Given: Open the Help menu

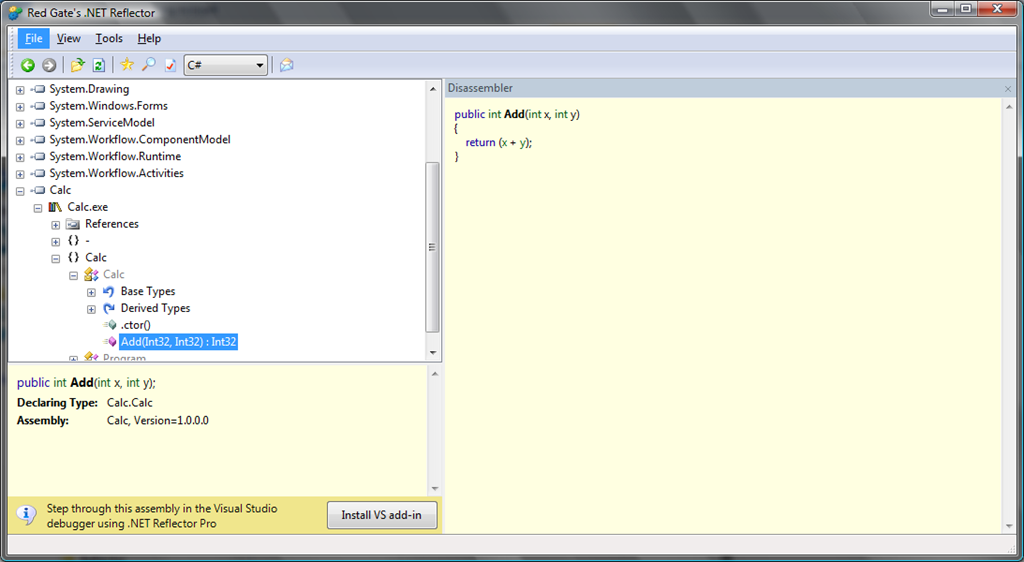Looking at the screenshot, I should pos(149,39).
